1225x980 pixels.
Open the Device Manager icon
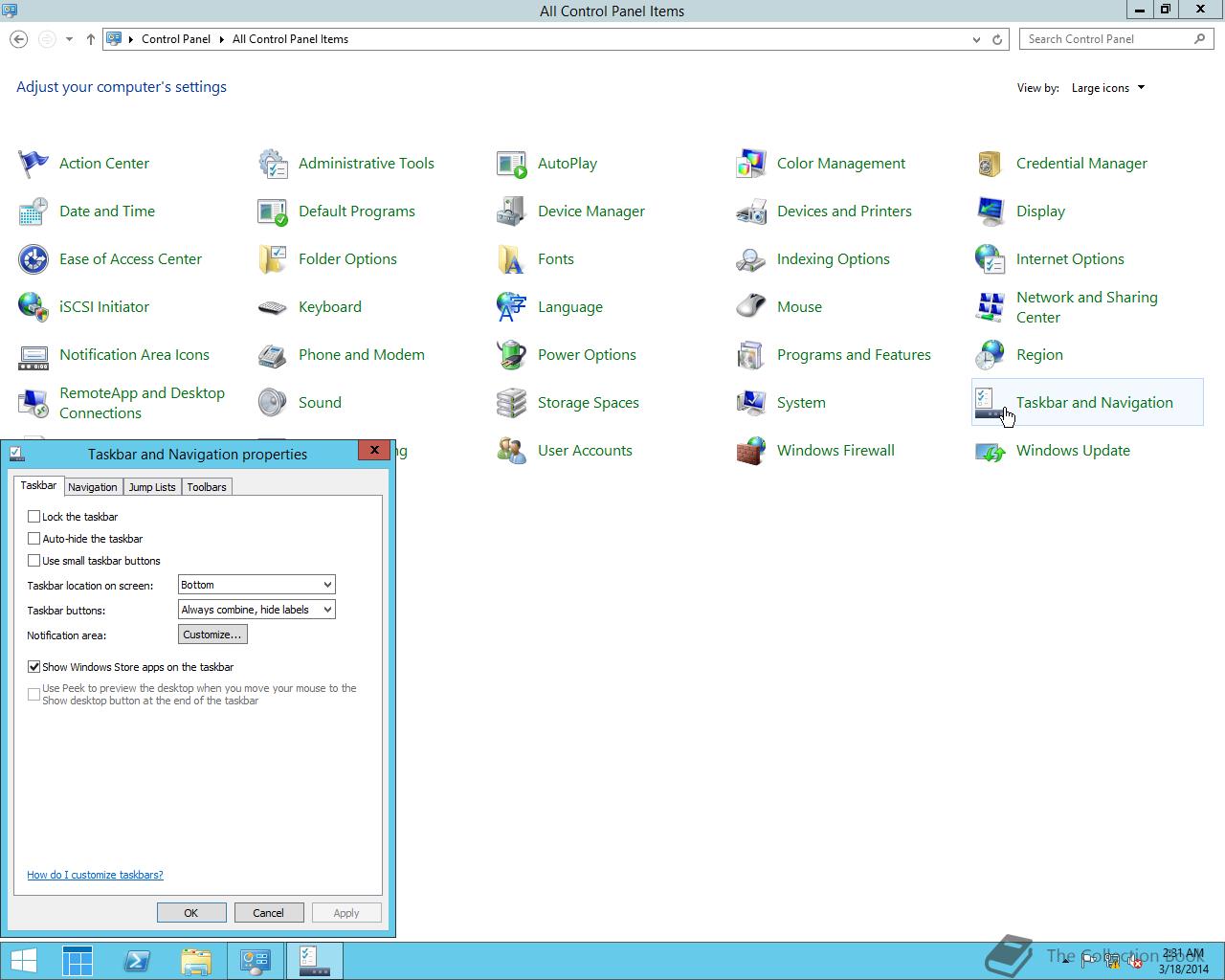coord(511,212)
